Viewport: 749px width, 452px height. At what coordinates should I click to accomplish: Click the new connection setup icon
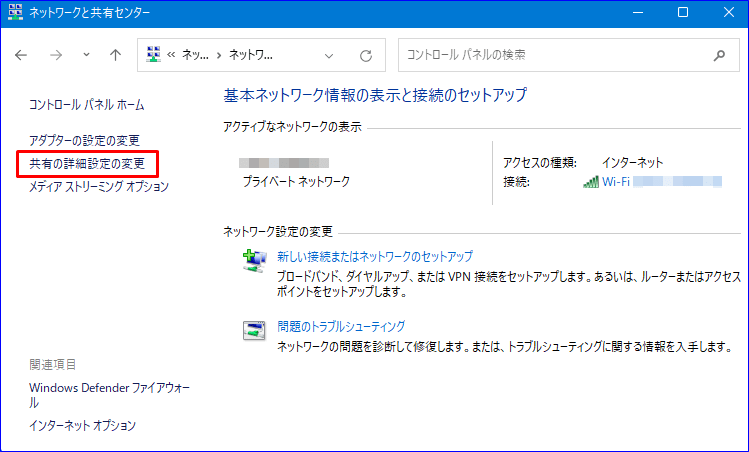pyautogui.click(x=255, y=261)
